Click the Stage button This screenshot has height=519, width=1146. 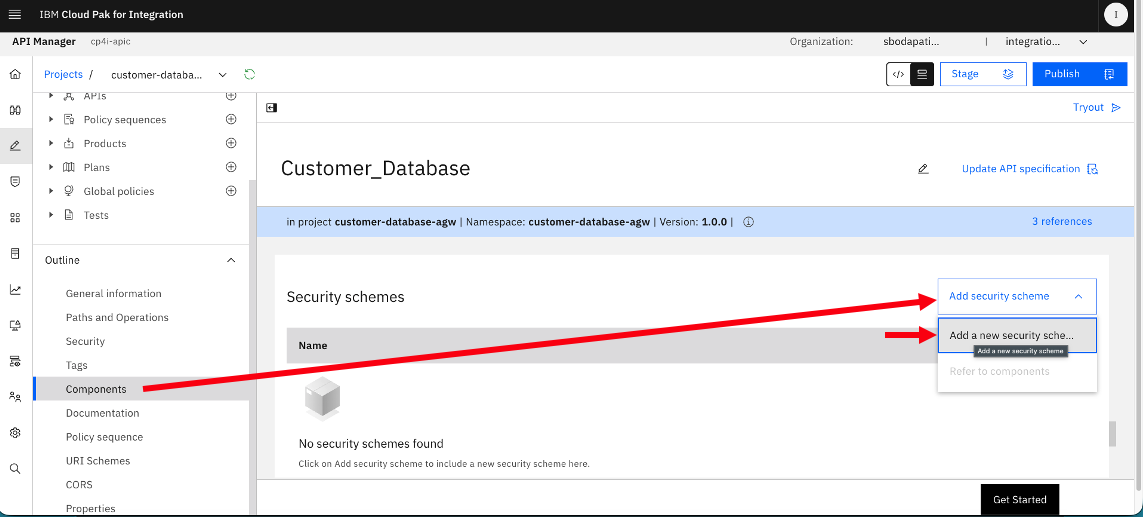tap(983, 75)
